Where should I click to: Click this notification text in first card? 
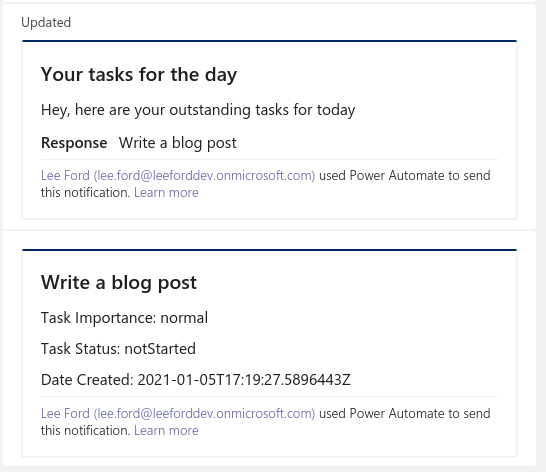click(86, 192)
